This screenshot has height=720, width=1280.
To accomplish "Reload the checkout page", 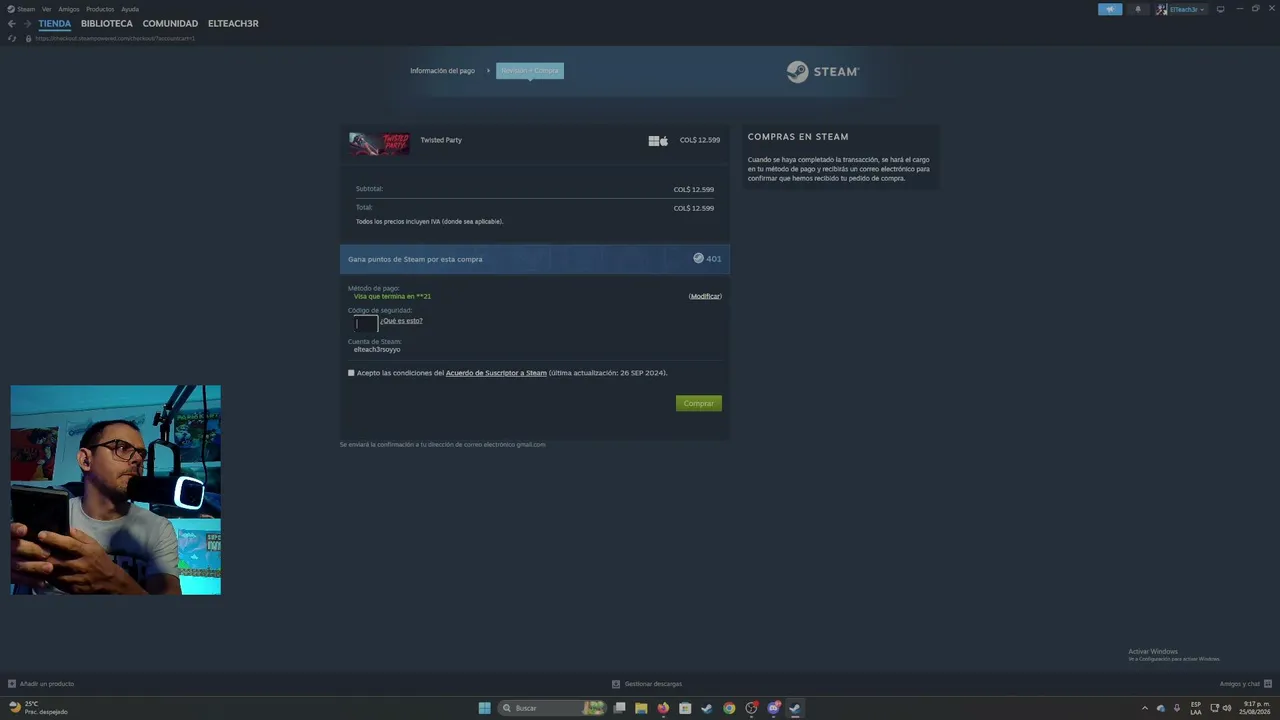I will (12, 38).
